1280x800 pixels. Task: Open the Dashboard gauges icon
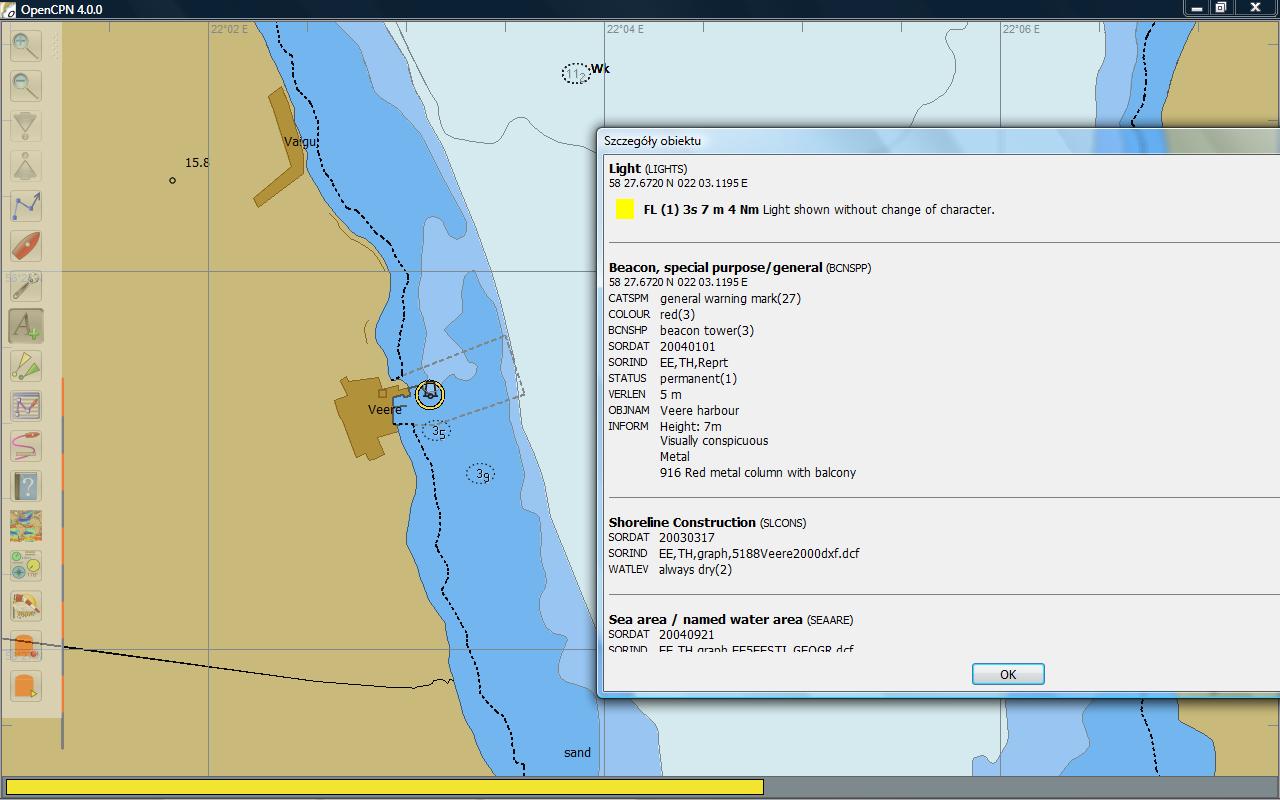[26, 566]
